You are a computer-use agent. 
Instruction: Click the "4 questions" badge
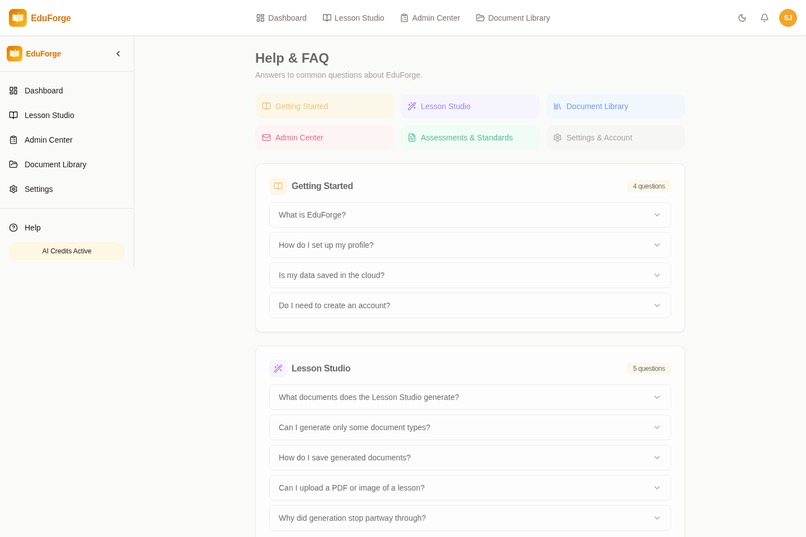tap(649, 186)
